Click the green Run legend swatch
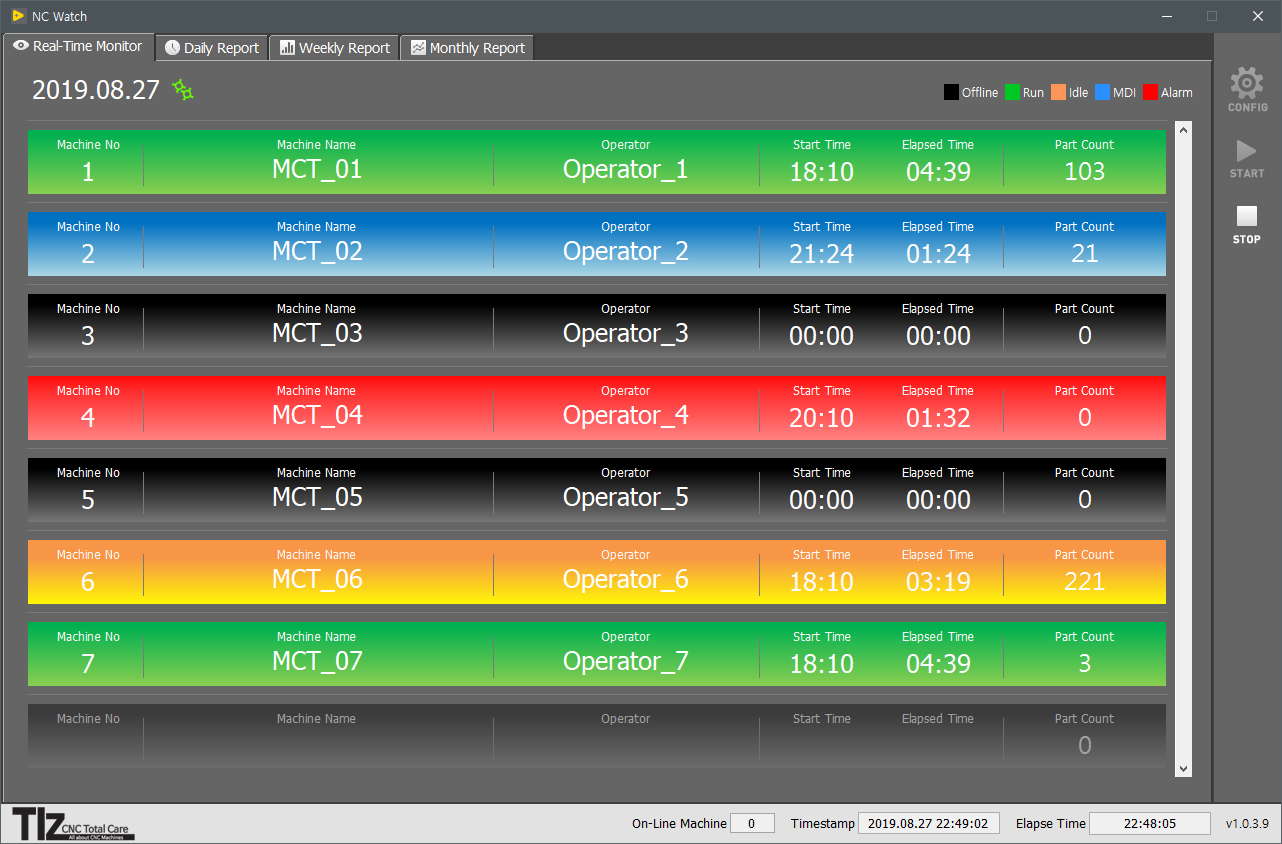The image size is (1282, 844). [1012, 92]
